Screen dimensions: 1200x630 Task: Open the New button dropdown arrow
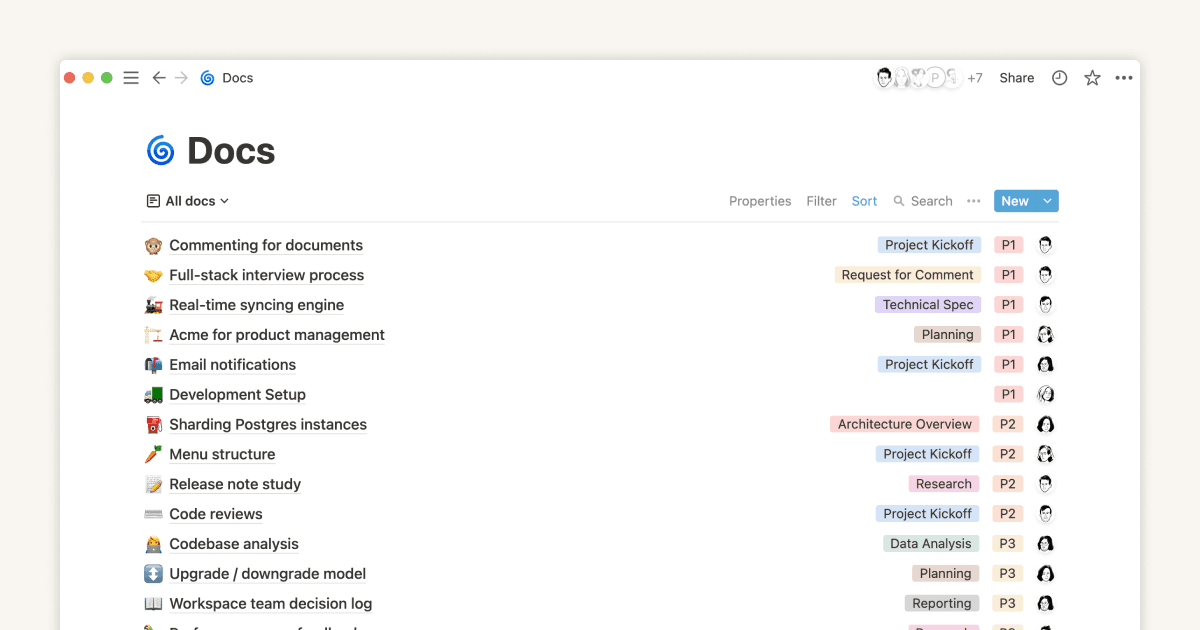tap(1047, 201)
